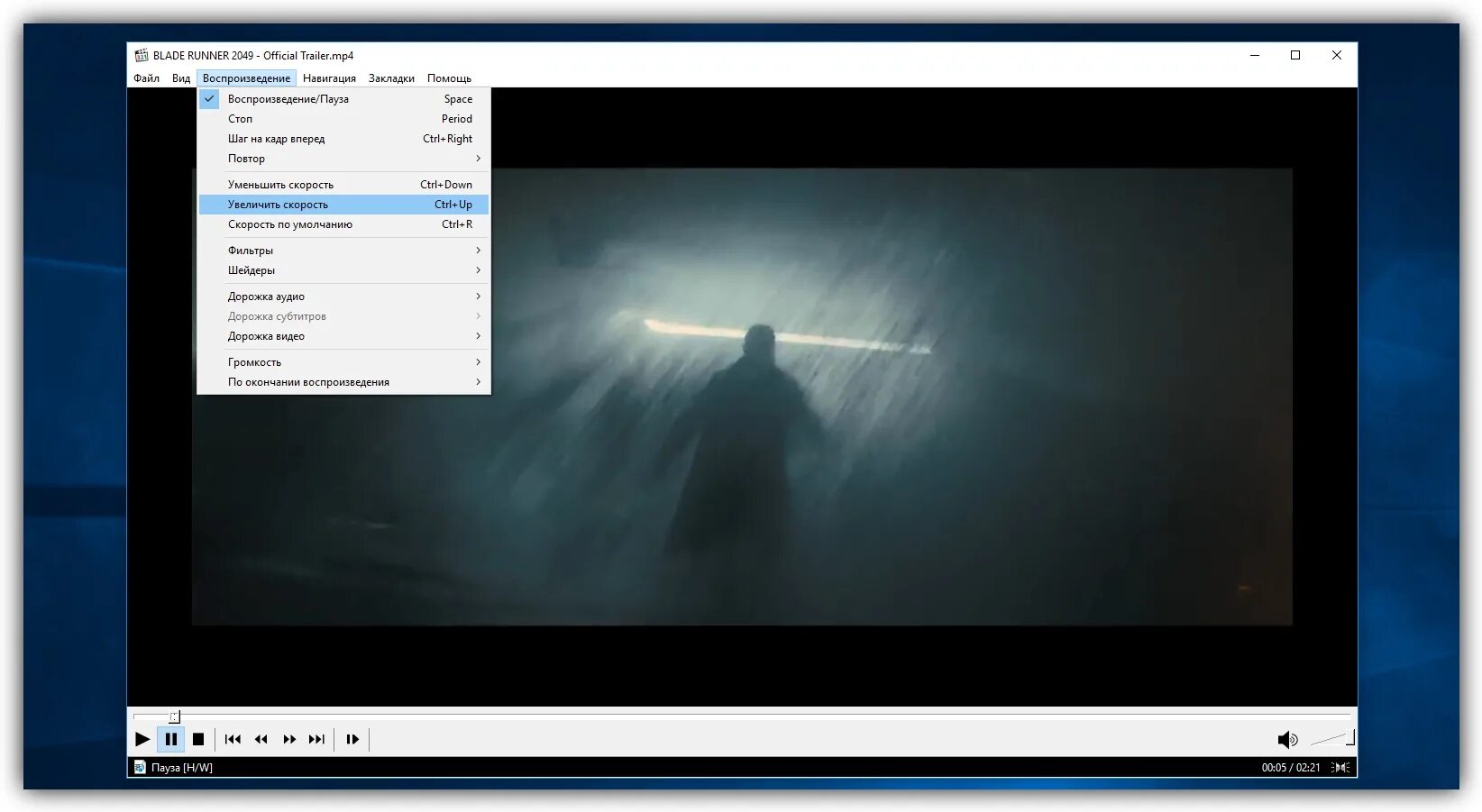Skip to previous file button
1482x812 pixels.
pyautogui.click(x=233, y=739)
